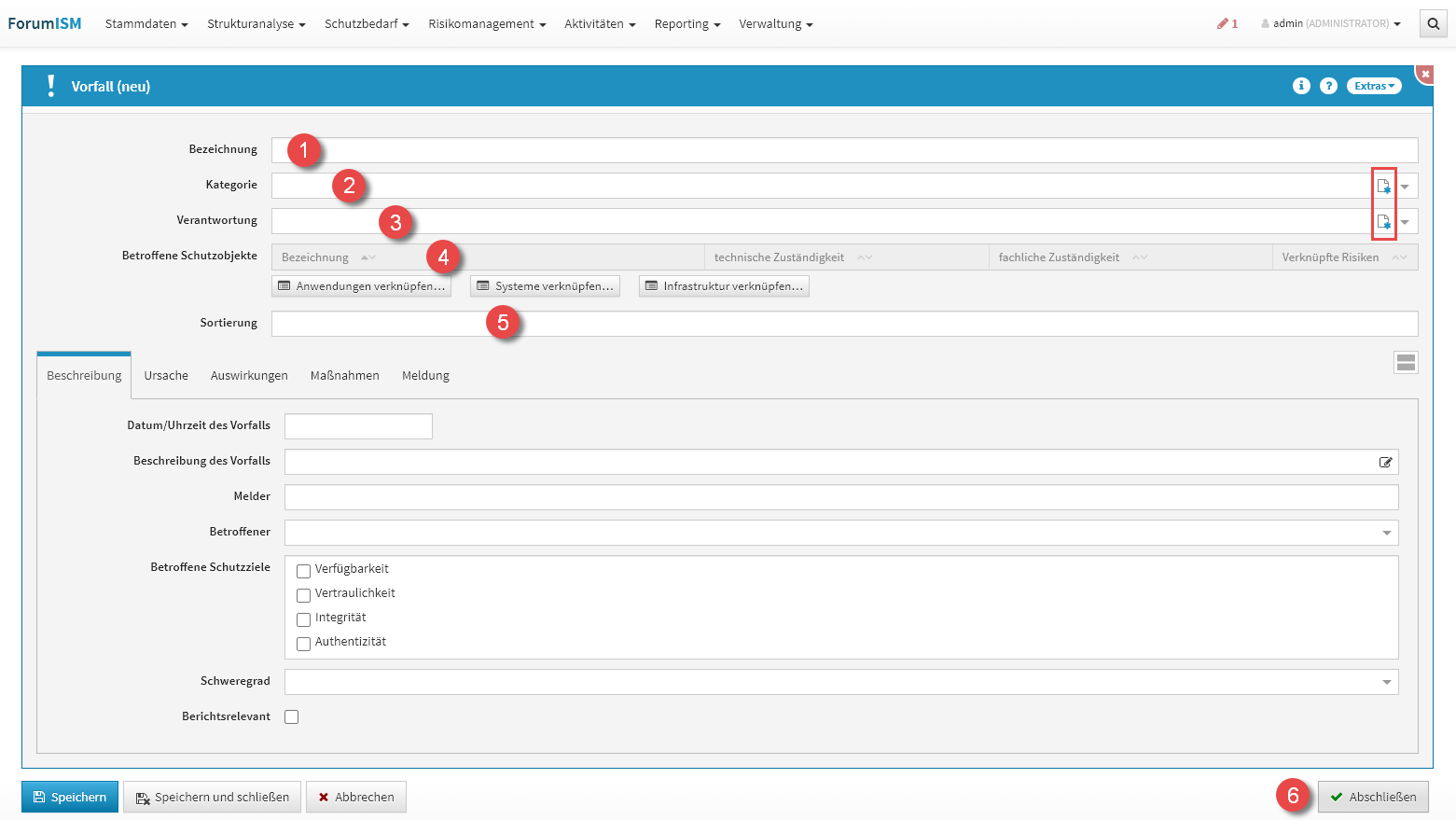Screen dimensions: 1456x820
Task: Open the Schweregrad dropdown
Action: point(1386,682)
